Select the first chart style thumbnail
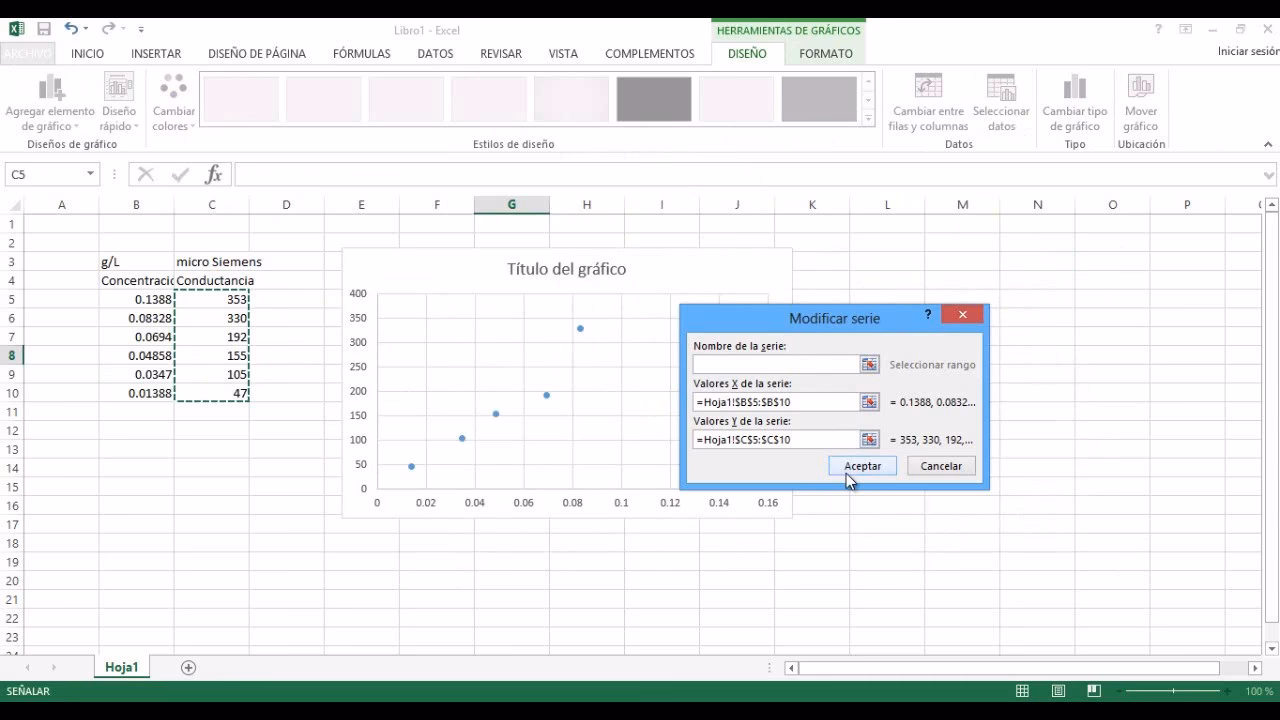Viewport: 1280px width, 720px height. [241, 99]
